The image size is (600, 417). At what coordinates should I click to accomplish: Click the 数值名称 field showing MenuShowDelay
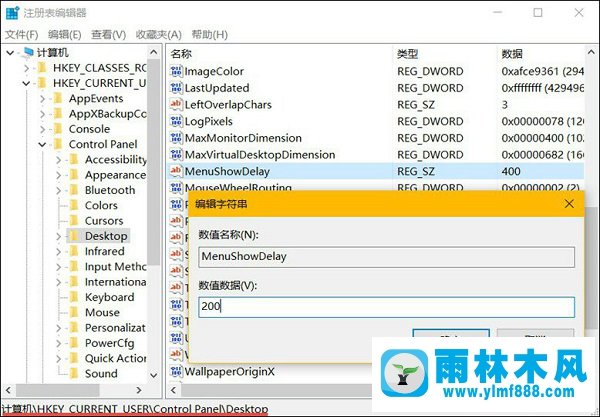[386, 257]
